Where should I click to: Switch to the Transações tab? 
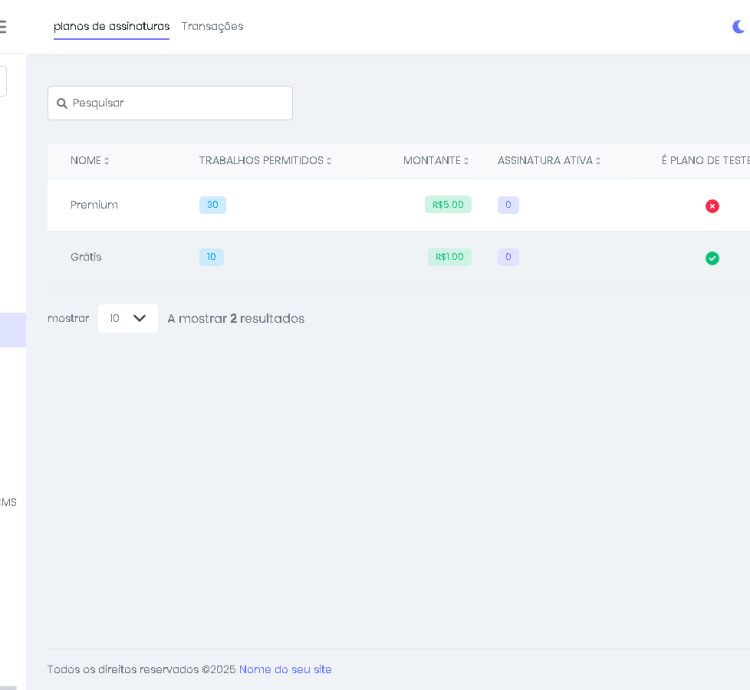click(x=212, y=27)
